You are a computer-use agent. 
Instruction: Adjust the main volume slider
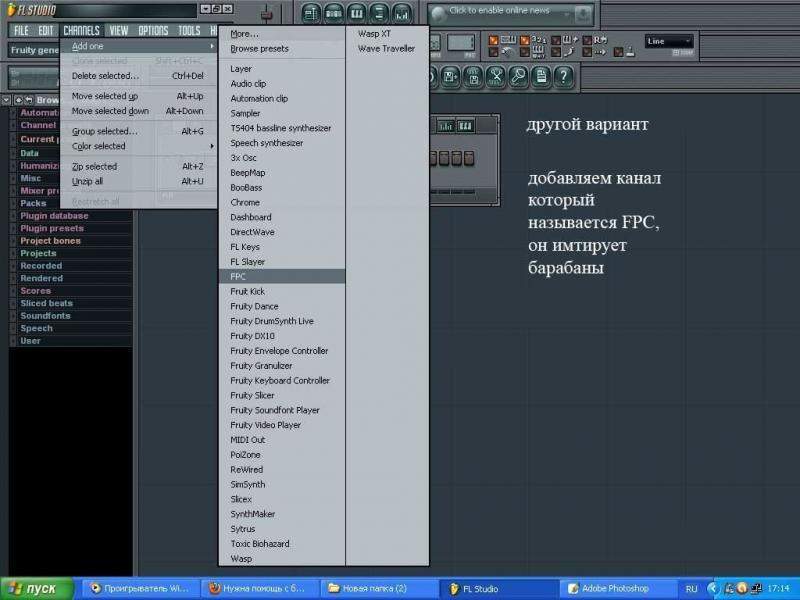(267, 15)
